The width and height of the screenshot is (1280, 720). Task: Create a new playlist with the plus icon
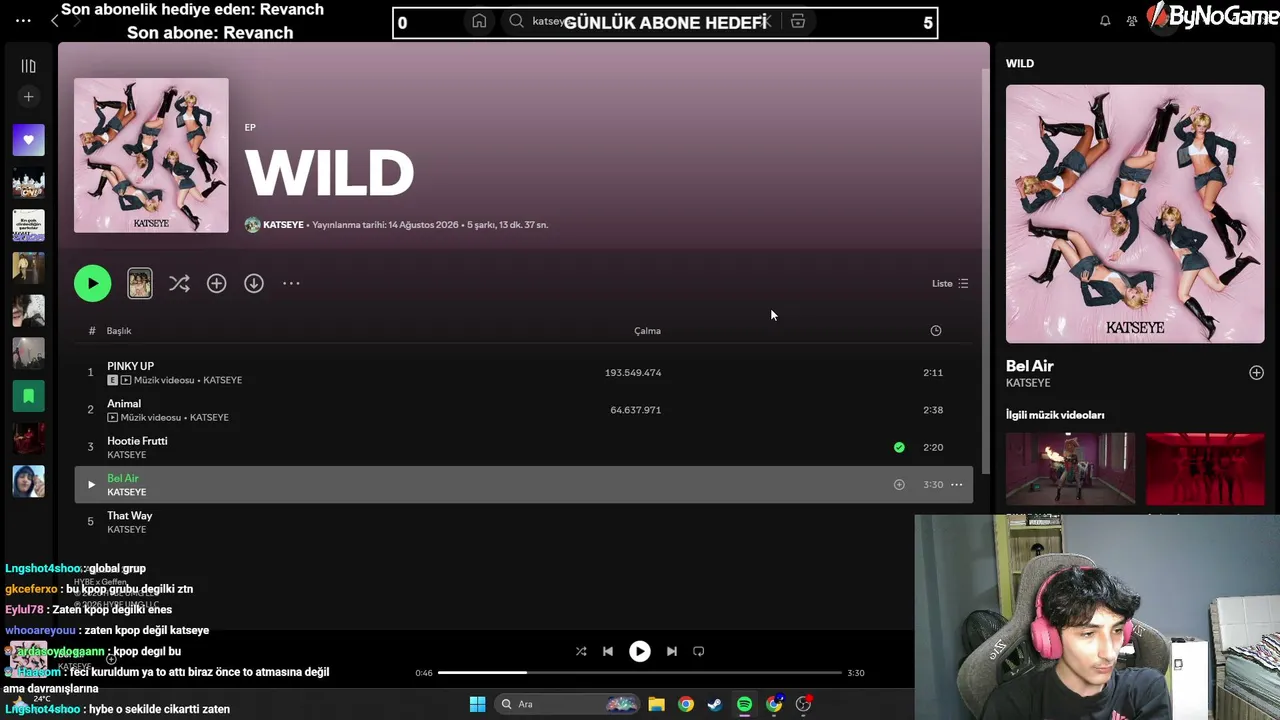[28, 97]
